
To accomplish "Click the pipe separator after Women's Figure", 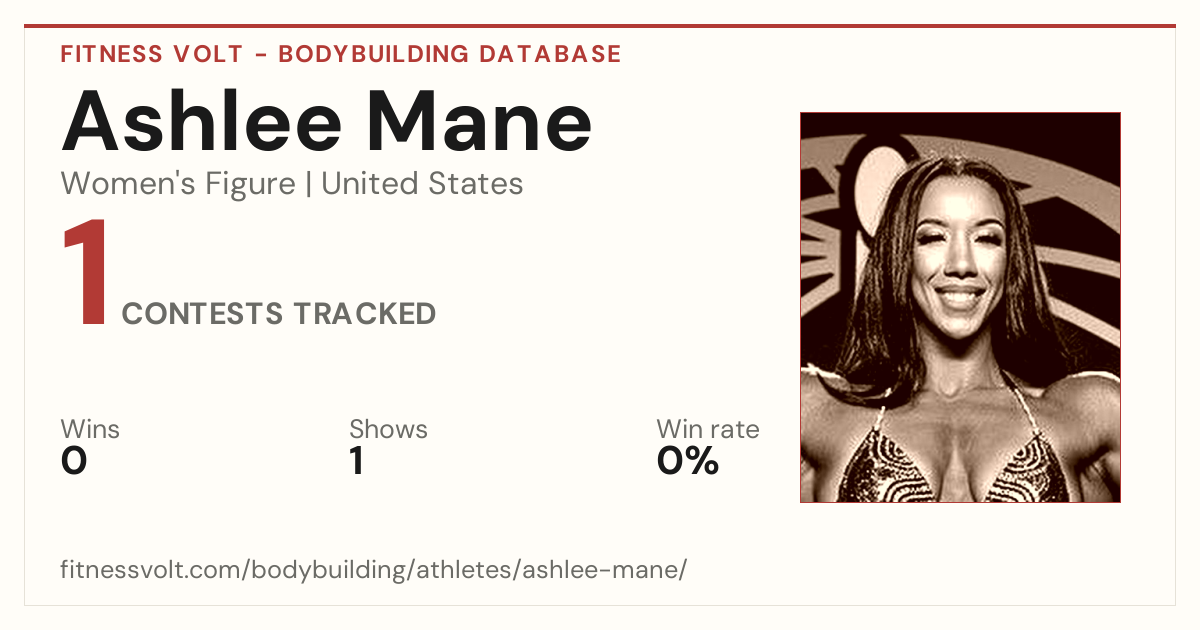I will tap(308, 184).
